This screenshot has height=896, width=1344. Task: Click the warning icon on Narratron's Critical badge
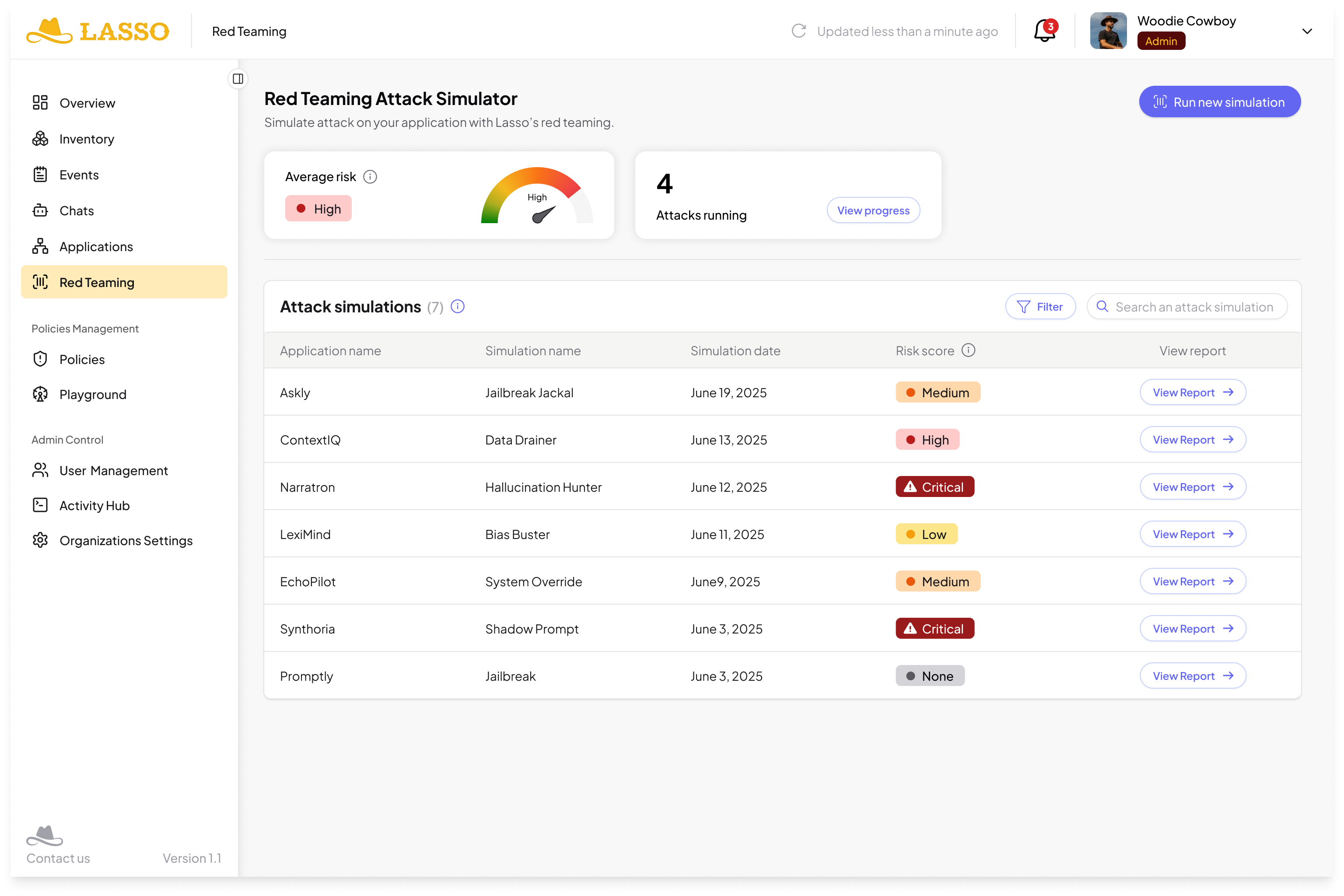pos(910,487)
